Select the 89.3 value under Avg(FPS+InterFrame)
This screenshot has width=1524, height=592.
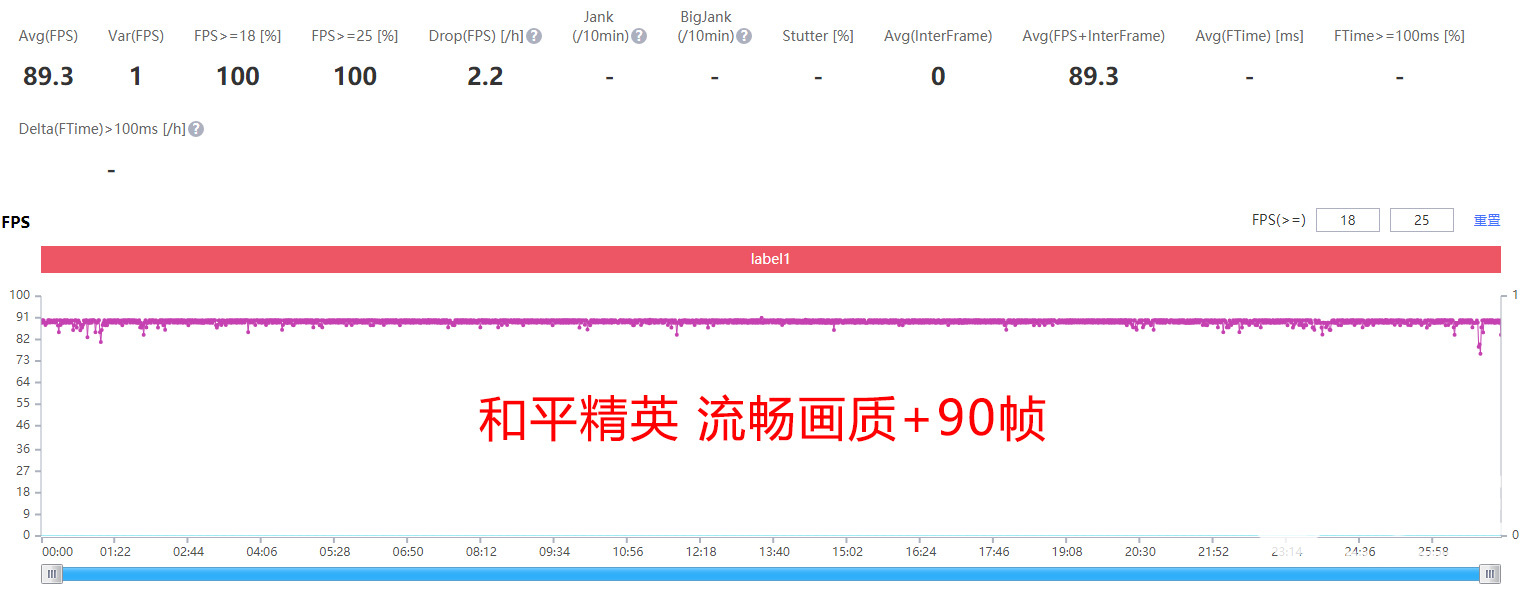pos(1094,77)
